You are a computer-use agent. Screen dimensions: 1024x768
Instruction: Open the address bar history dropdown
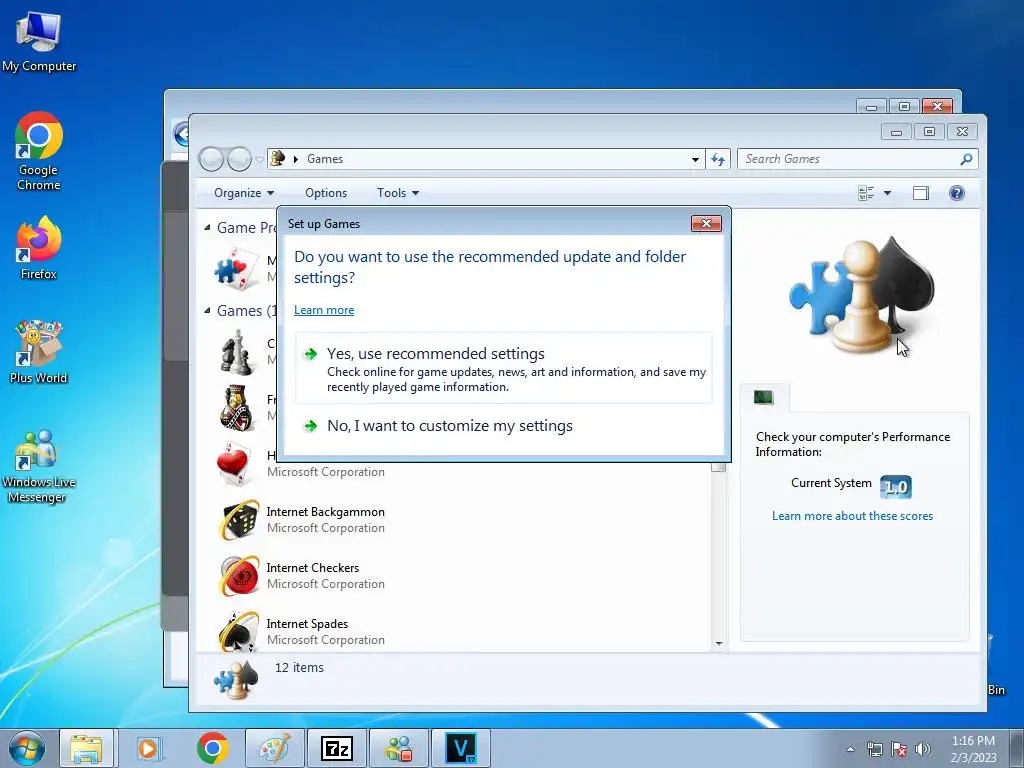696,159
